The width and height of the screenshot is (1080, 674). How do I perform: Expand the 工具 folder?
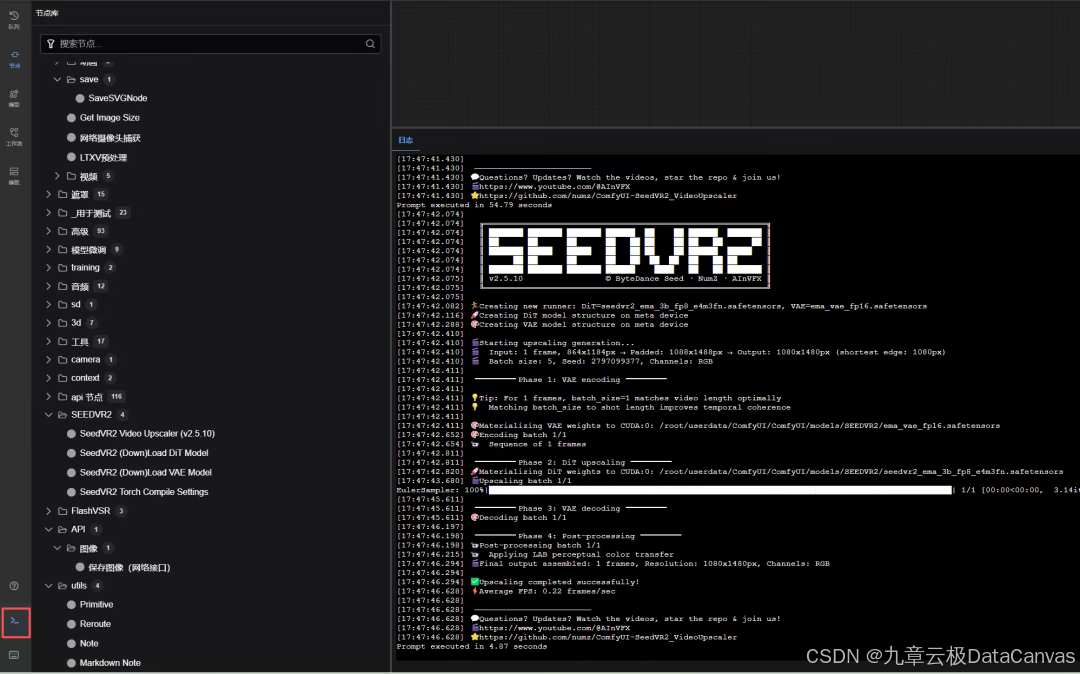(48, 341)
